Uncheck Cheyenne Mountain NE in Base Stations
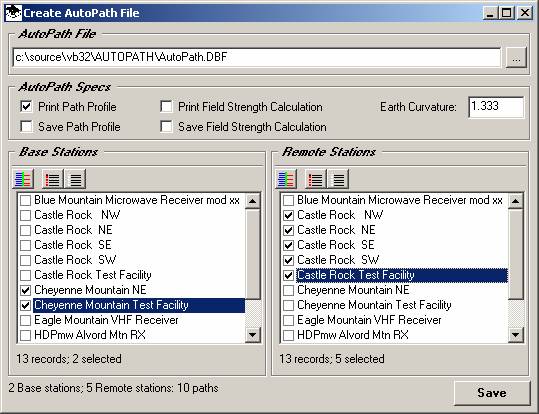The image size is (539, 414). 25,290
